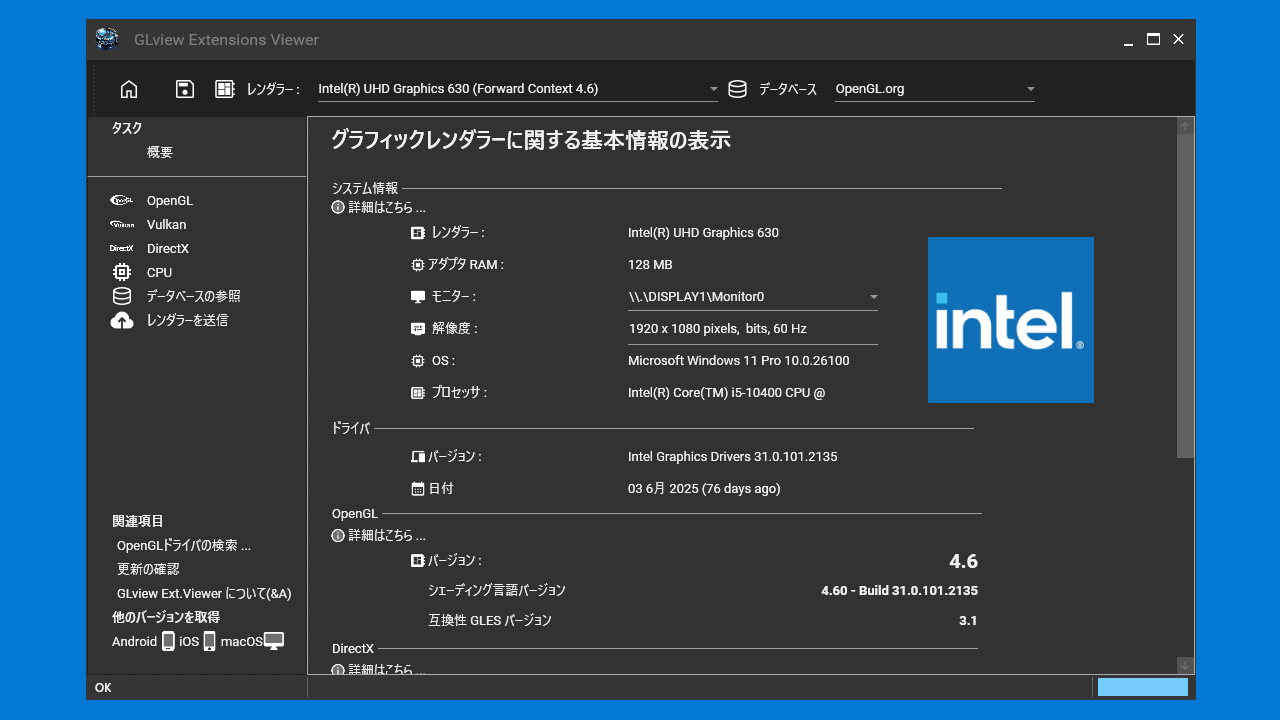Click the Android link text

(x=134, y=641)
